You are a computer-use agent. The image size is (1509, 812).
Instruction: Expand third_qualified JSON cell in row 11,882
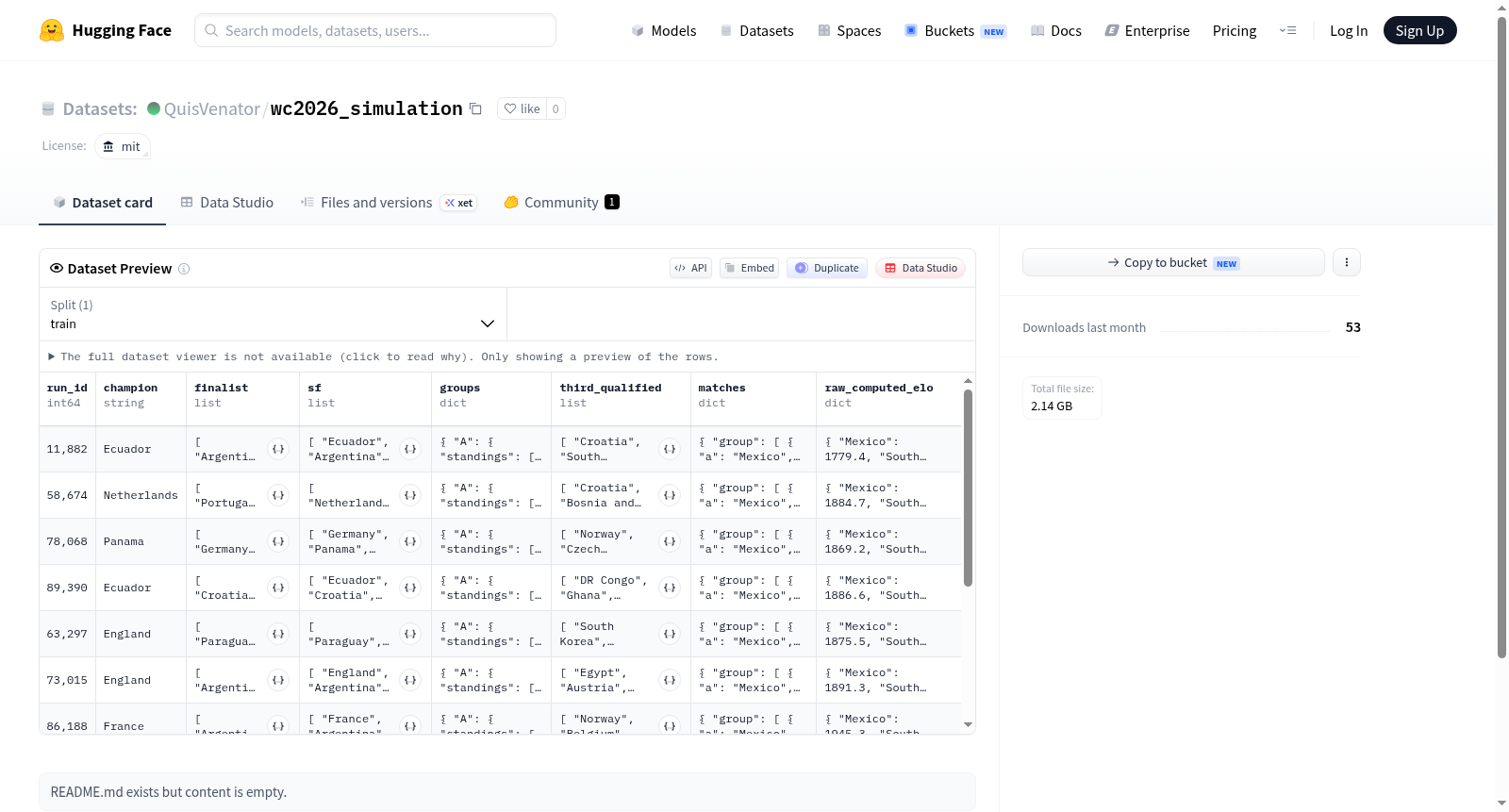pos(670,449)
